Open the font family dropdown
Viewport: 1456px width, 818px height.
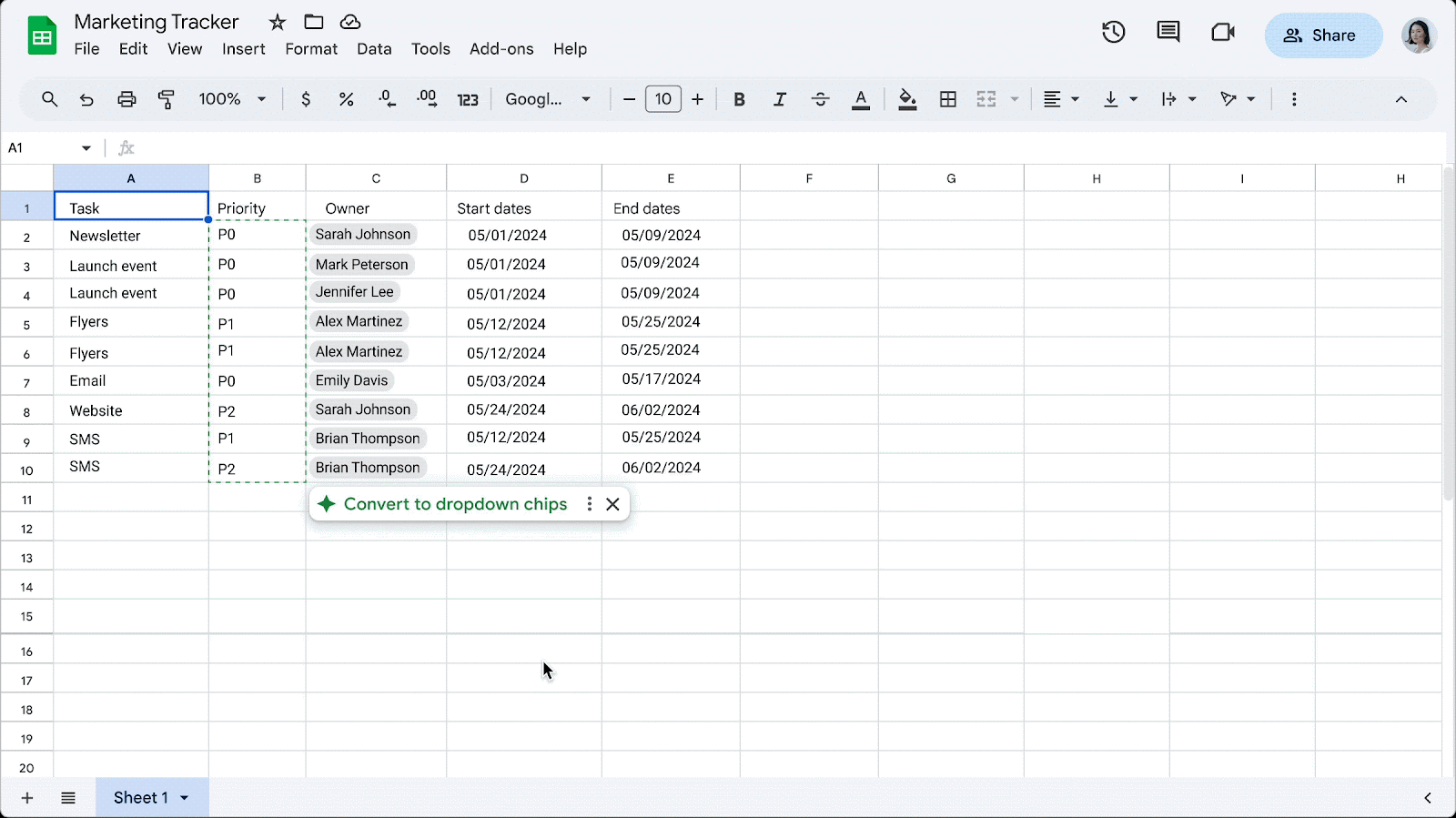[549, 99]
